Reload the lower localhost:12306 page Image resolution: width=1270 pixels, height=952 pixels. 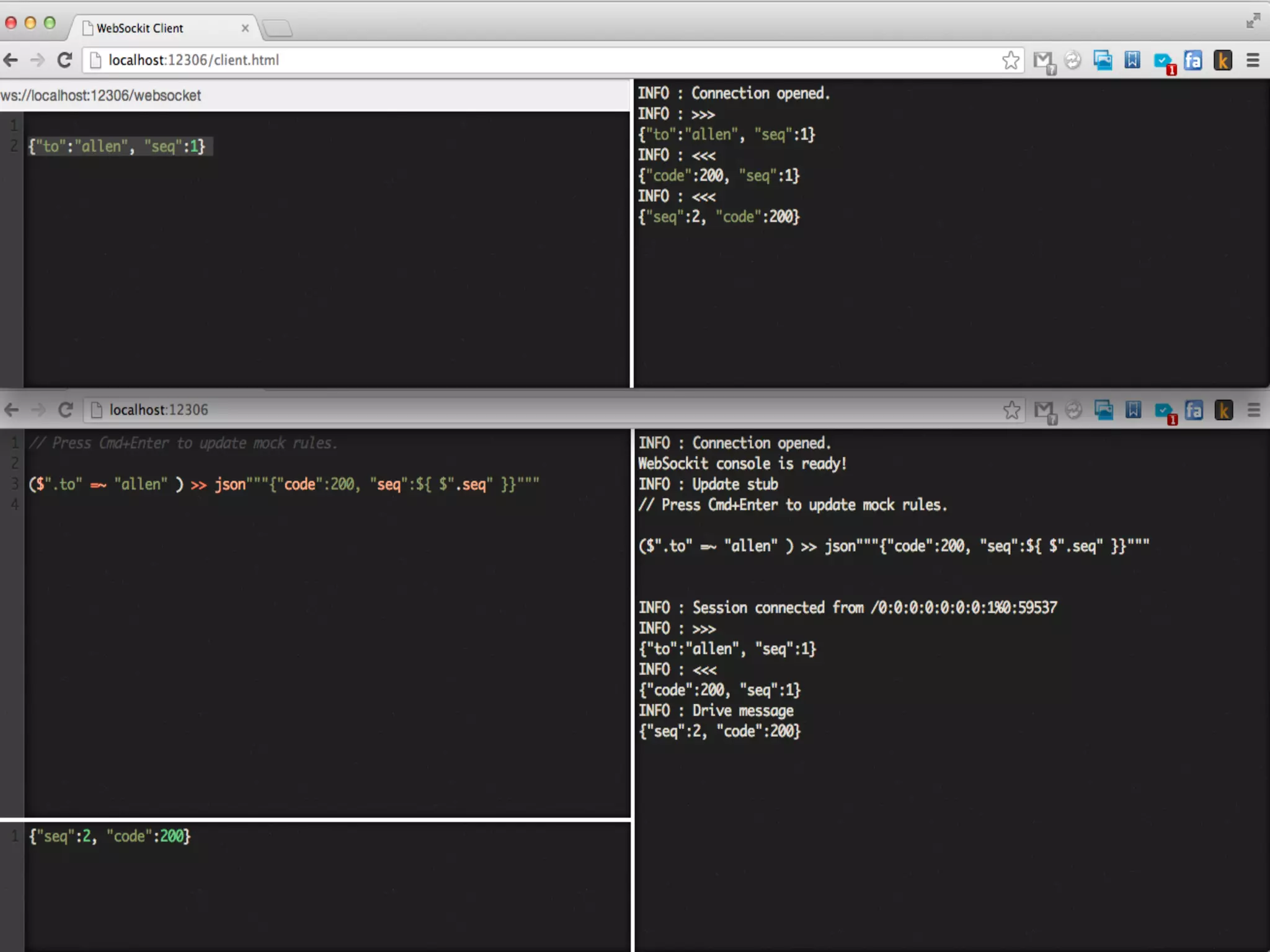[66, 410]
